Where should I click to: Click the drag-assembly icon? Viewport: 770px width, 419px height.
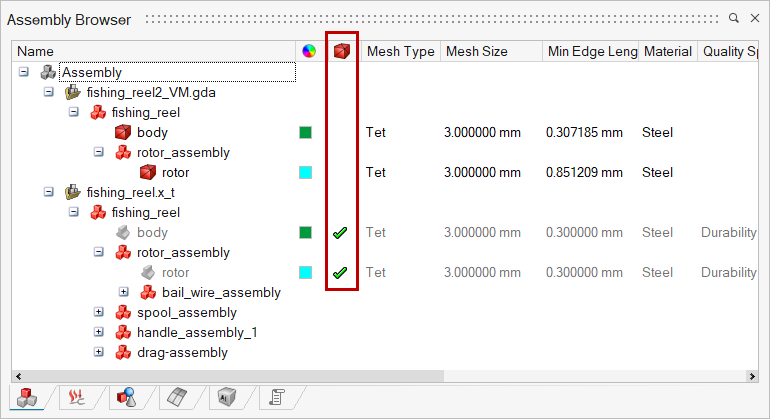pos(123,352)
